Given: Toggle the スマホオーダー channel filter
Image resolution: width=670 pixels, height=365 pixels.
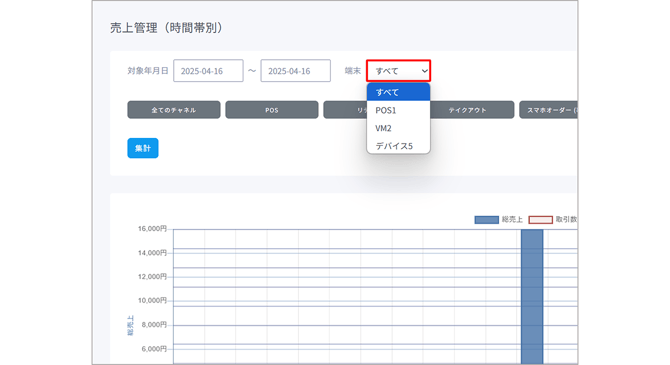Looking at the screenshot, I should pyautogui.click(x=548, y=110).
